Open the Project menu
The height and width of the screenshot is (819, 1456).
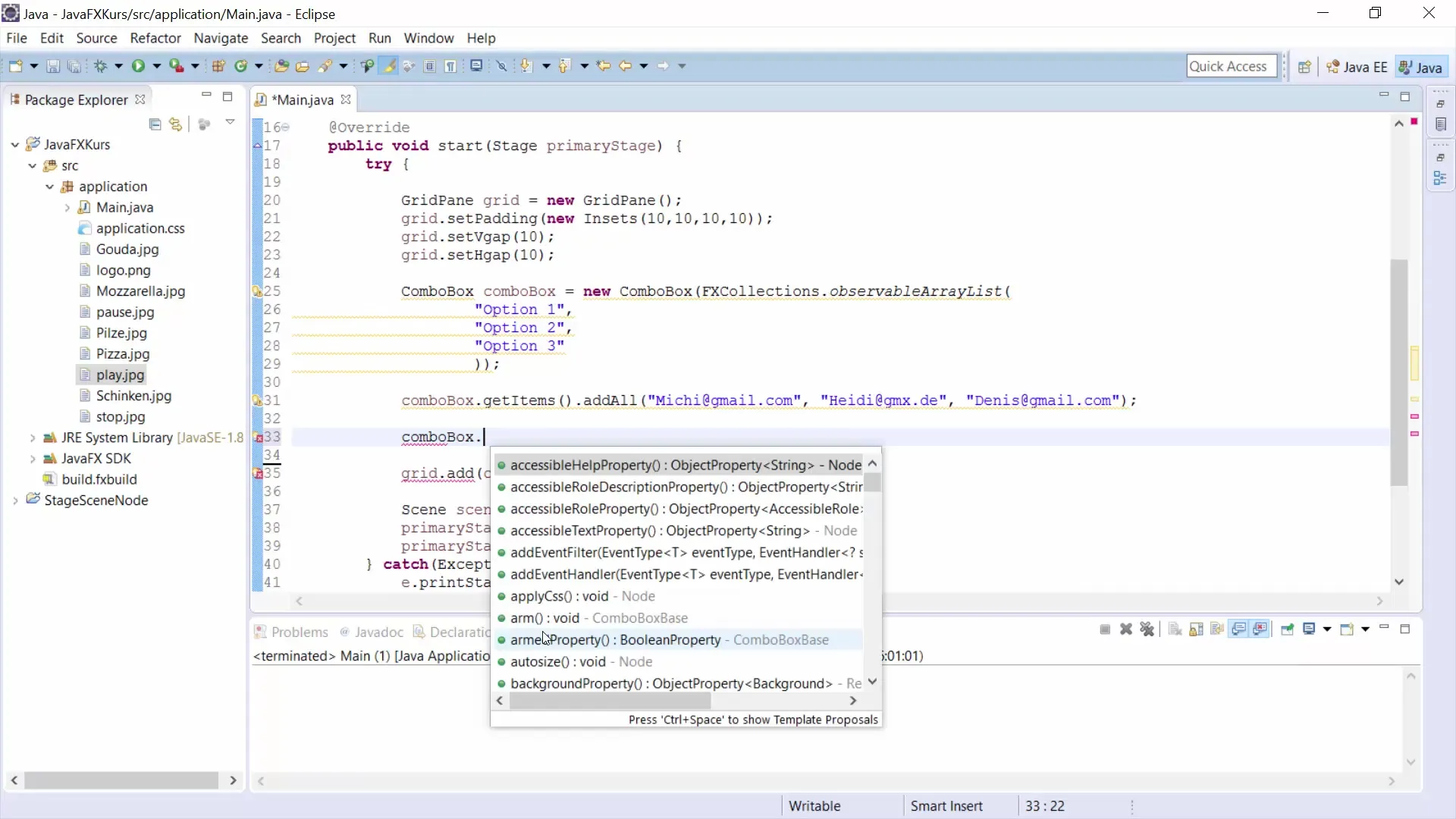[334, 38]
